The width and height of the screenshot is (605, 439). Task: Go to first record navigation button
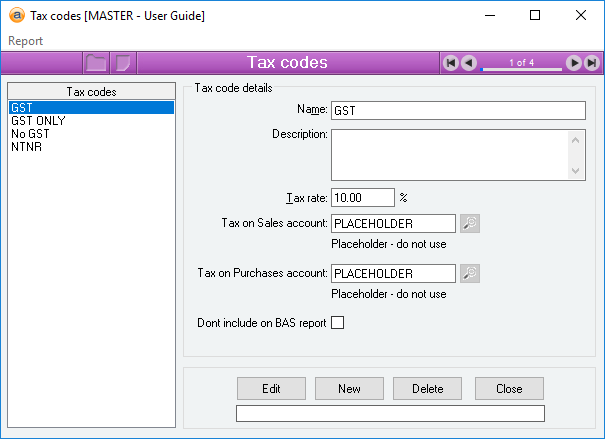(451, 63)
